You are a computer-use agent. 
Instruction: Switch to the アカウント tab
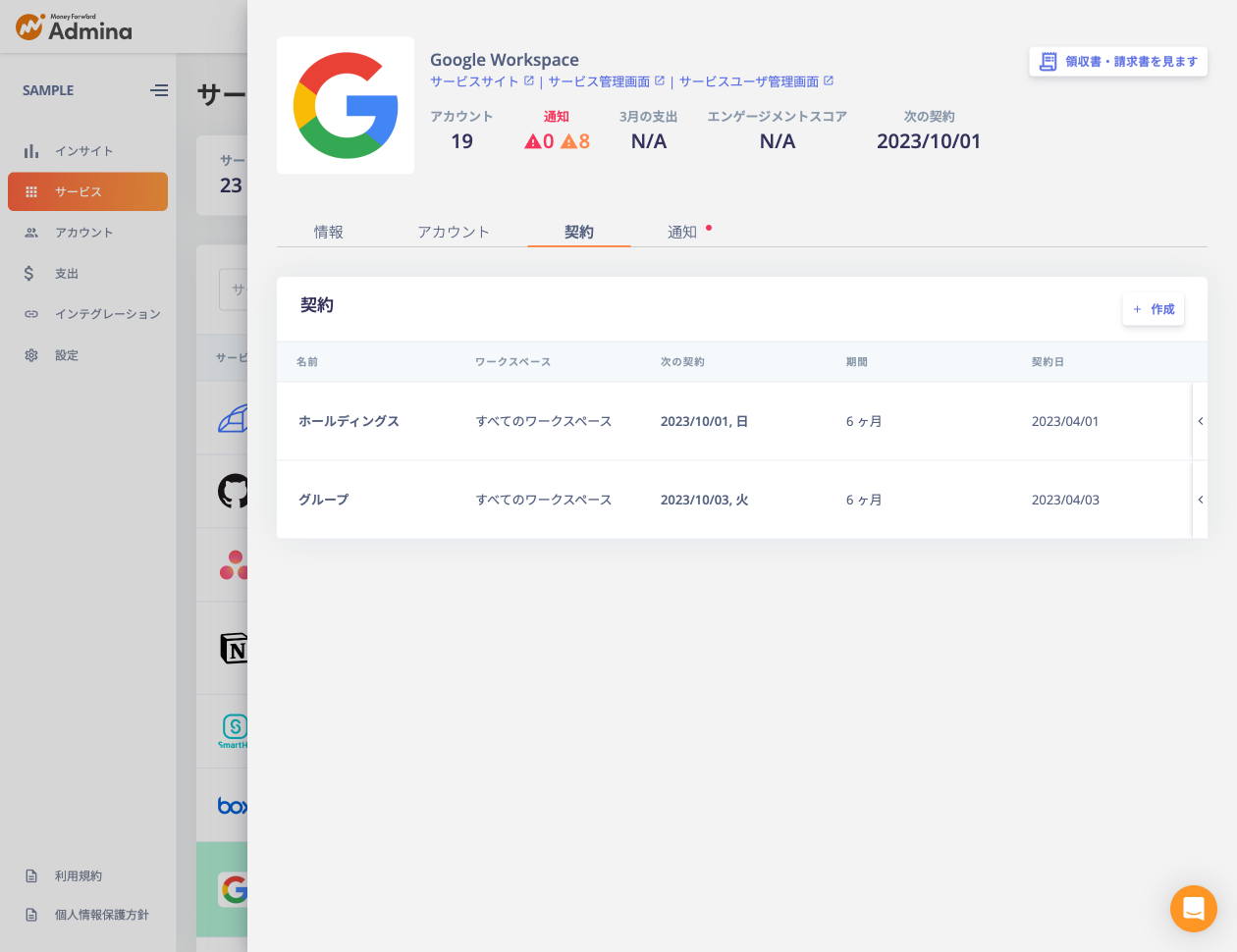pyautogui.click(x=454, y=232)
